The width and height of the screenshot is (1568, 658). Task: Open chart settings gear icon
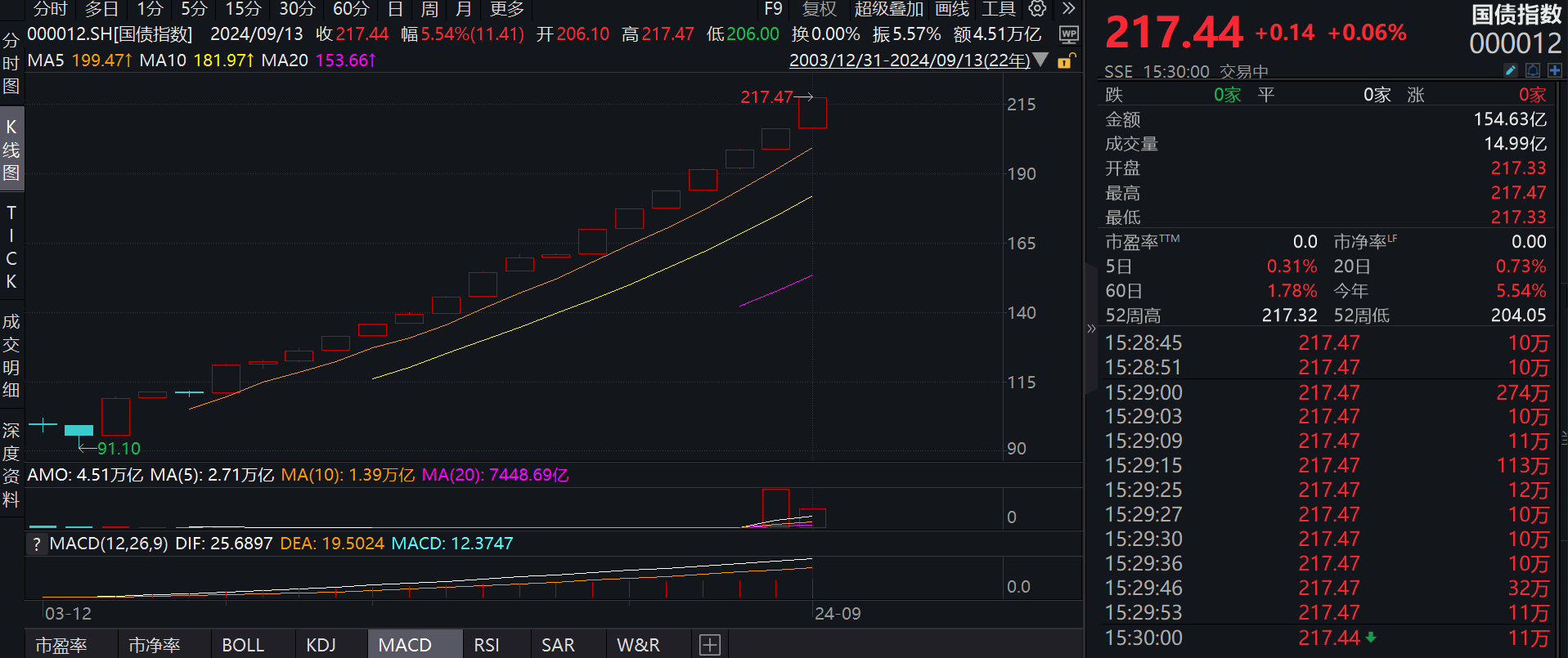click(1037, 9)
